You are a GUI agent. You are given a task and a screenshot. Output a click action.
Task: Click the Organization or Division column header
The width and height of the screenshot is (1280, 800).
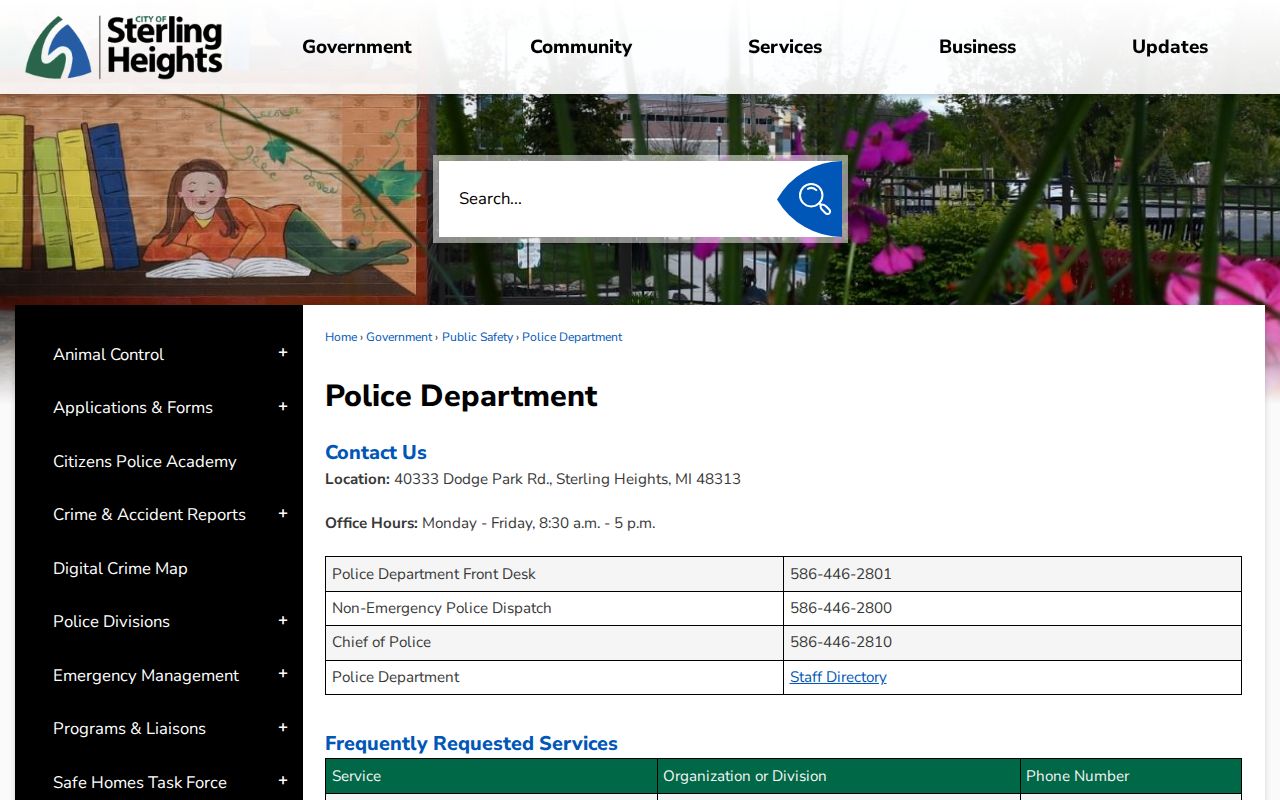[838, 776]
